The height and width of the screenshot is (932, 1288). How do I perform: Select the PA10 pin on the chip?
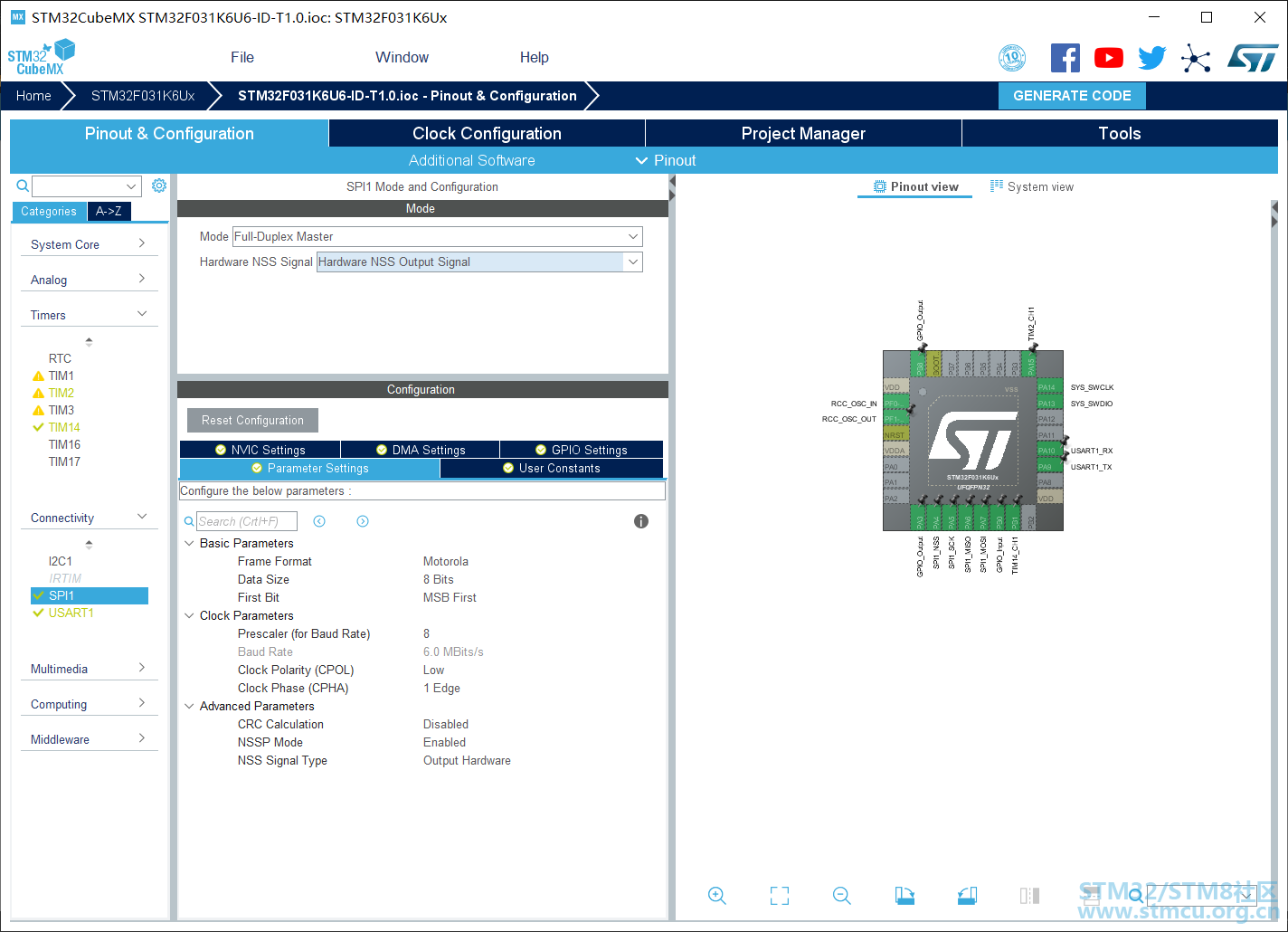[x=1049, y=451]
